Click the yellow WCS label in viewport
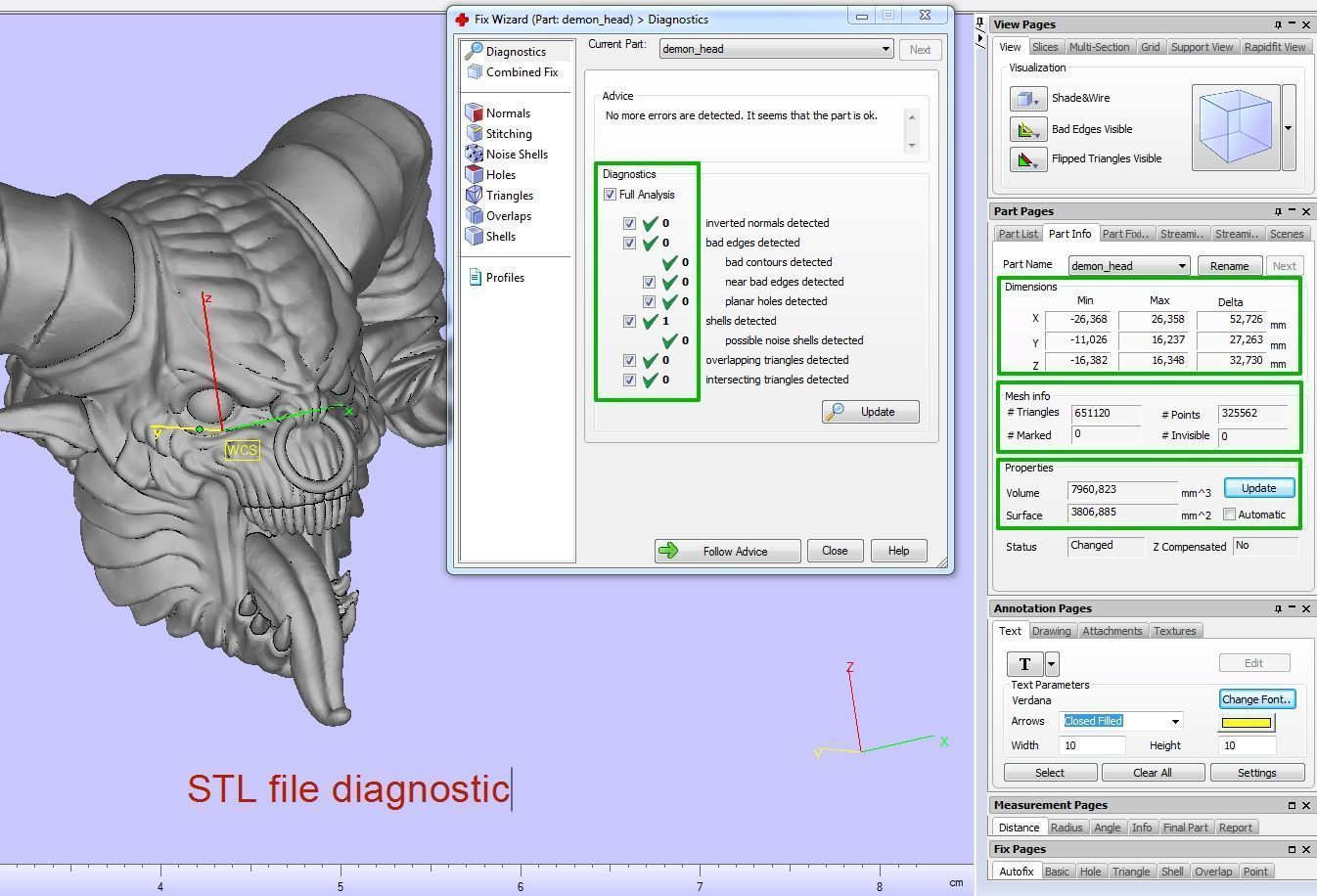Screen dimensions: 1317x896 coord(242,450)
